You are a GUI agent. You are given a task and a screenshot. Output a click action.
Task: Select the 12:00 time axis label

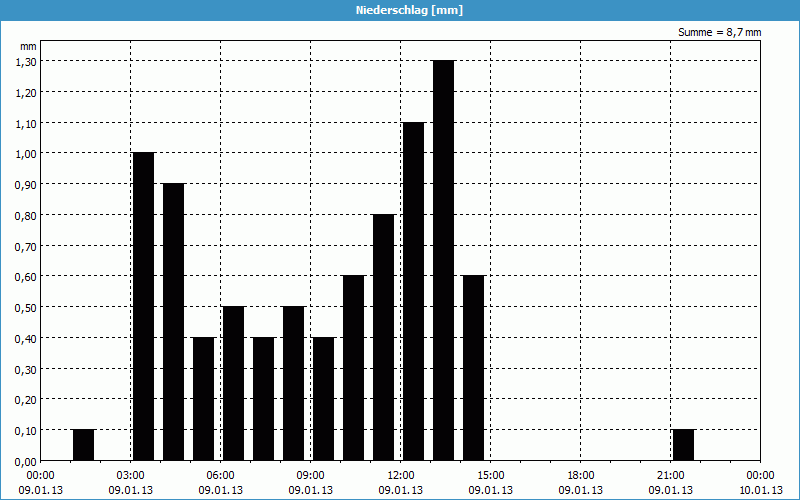(x=401, y=475)
